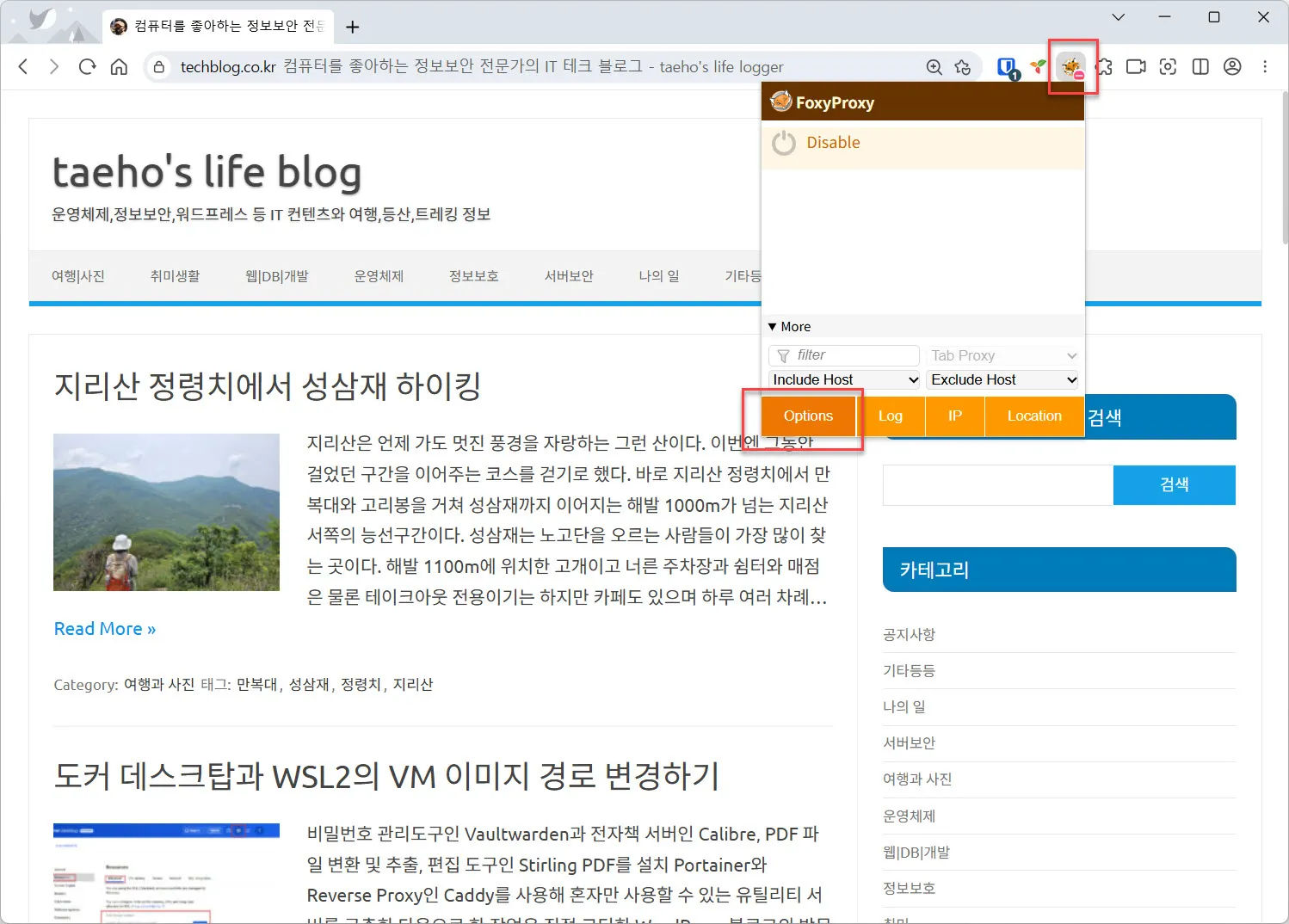The width and height of the screenshot is (1289, 924).
Task: Click the add-to-favorites icon in address bar
Action: tap(964, 66)
